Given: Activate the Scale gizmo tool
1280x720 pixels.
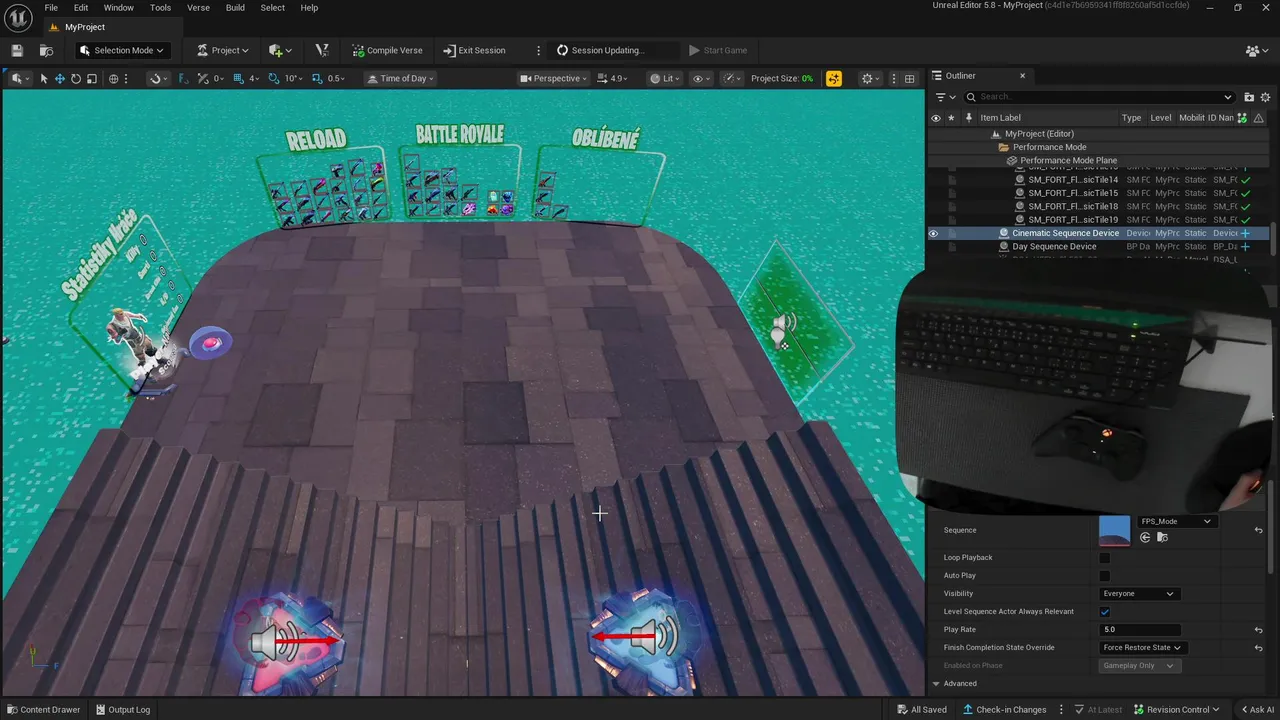Looking at the screenshot, I should [92, 78].
